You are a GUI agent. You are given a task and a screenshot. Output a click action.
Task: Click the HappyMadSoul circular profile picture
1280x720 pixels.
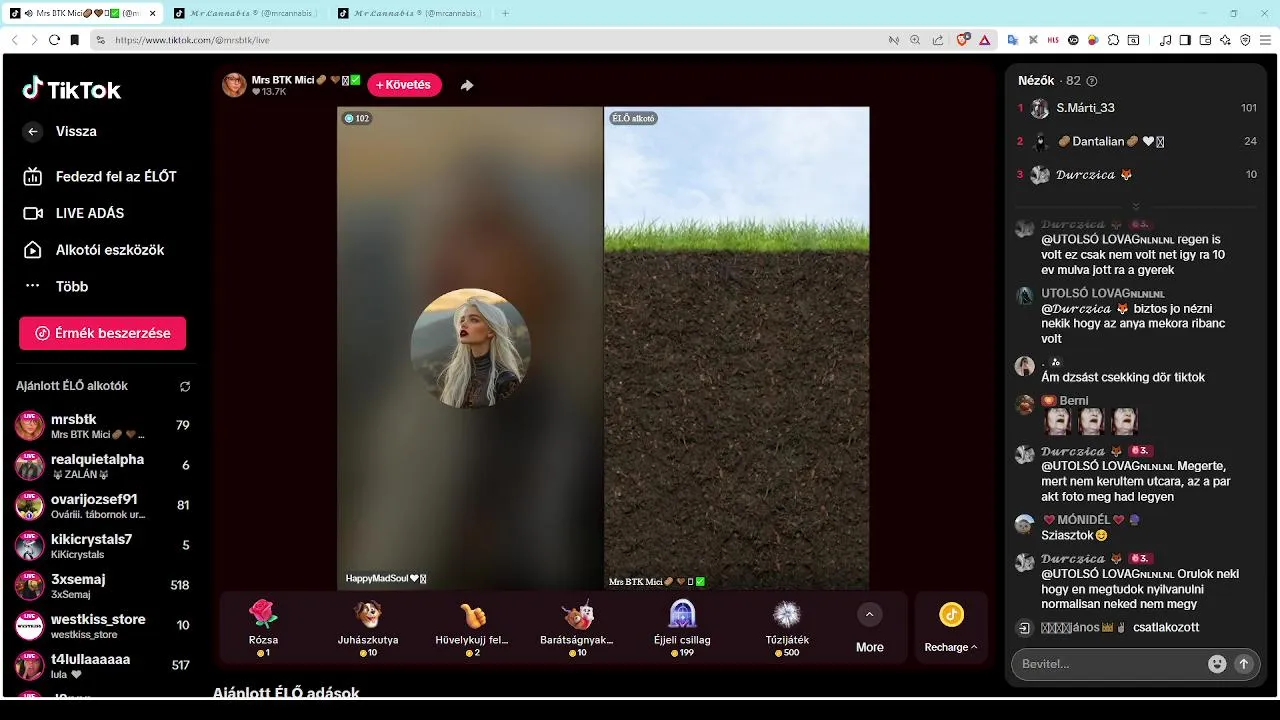(x=470, y=348)
